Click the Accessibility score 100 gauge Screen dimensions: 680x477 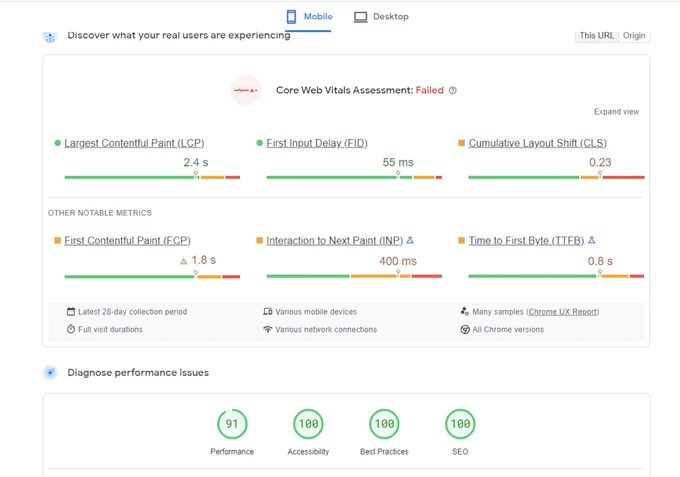pyautogui.click(x=308, y=424)
